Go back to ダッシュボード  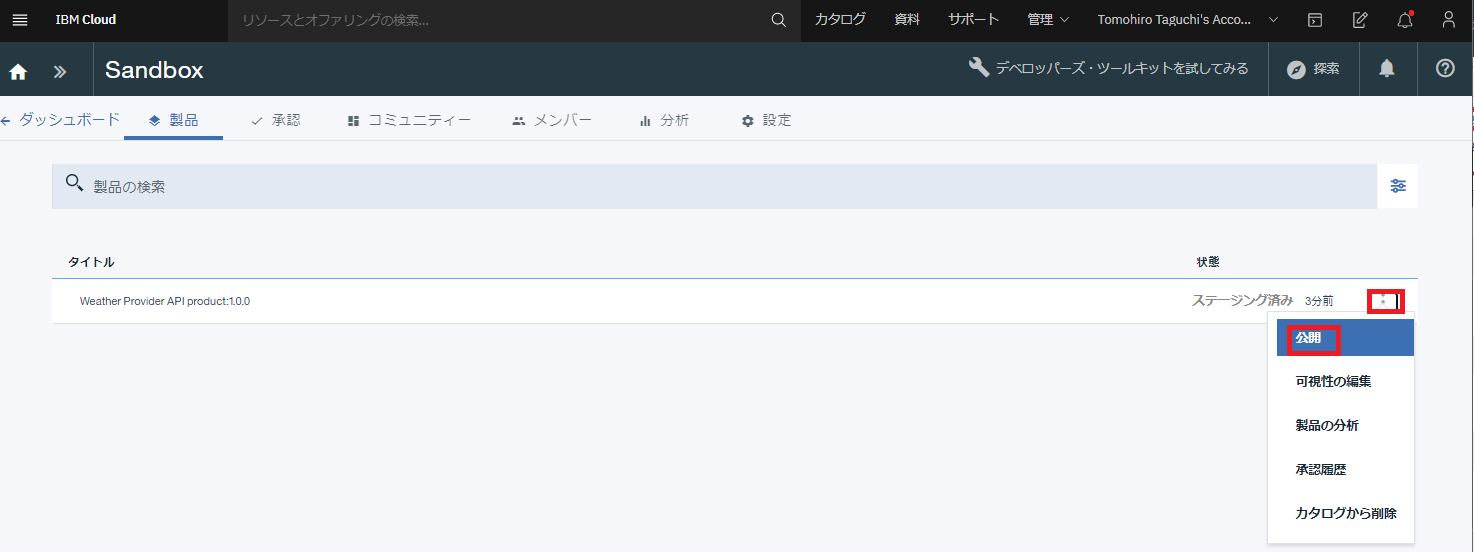click(61, 120)
